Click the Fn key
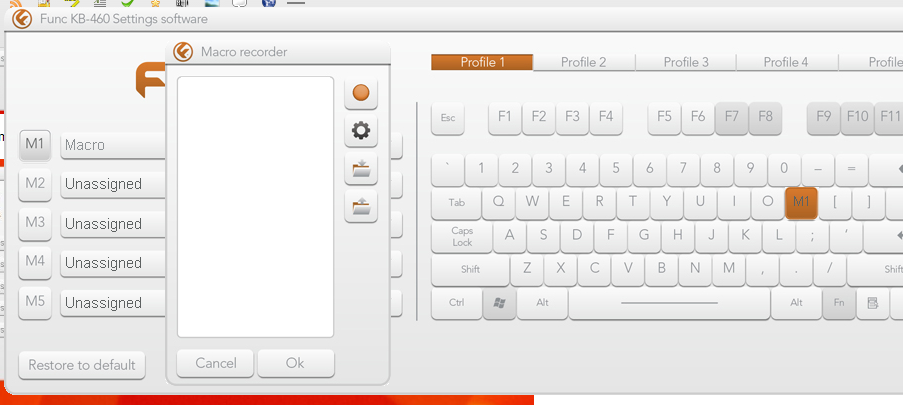Image resolution: width=903 pixels, height=405 pixels. tap(839, 303)
